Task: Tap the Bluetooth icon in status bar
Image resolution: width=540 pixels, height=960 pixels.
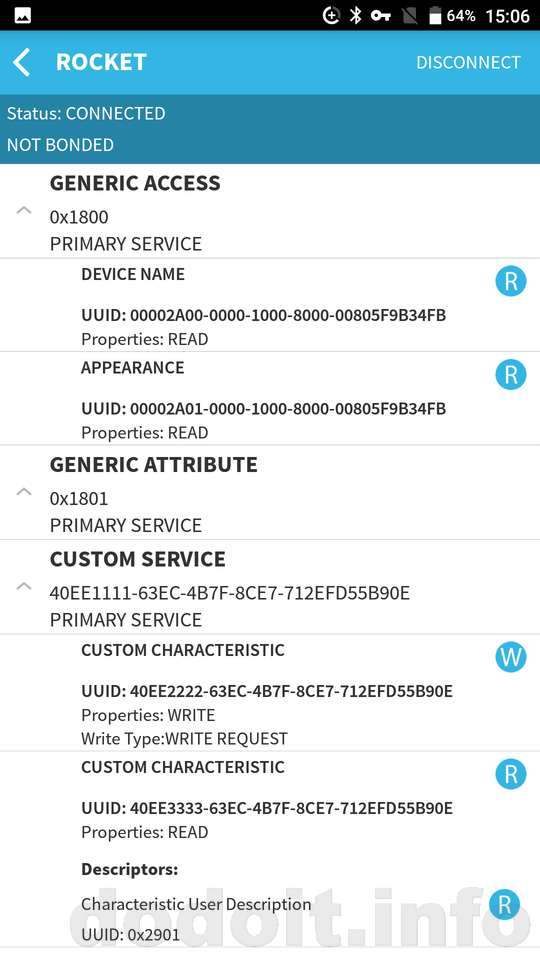Action: 355,15
